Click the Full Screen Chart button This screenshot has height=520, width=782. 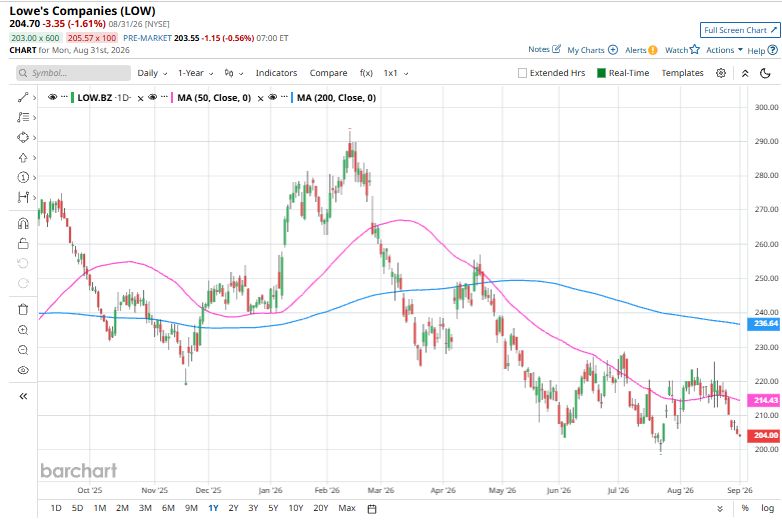[x=740, y=30]
